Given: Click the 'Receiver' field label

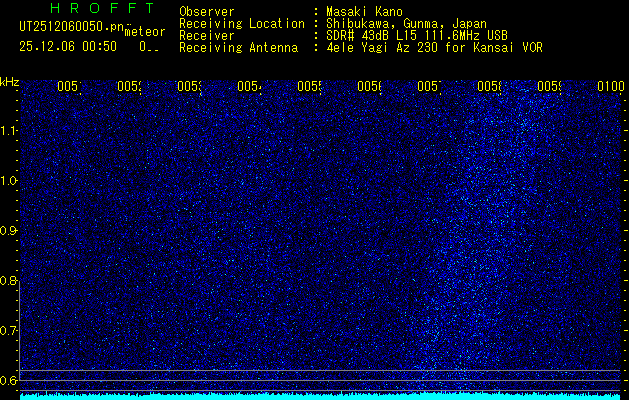Looking at the screenshot, I should click(207, 36).
